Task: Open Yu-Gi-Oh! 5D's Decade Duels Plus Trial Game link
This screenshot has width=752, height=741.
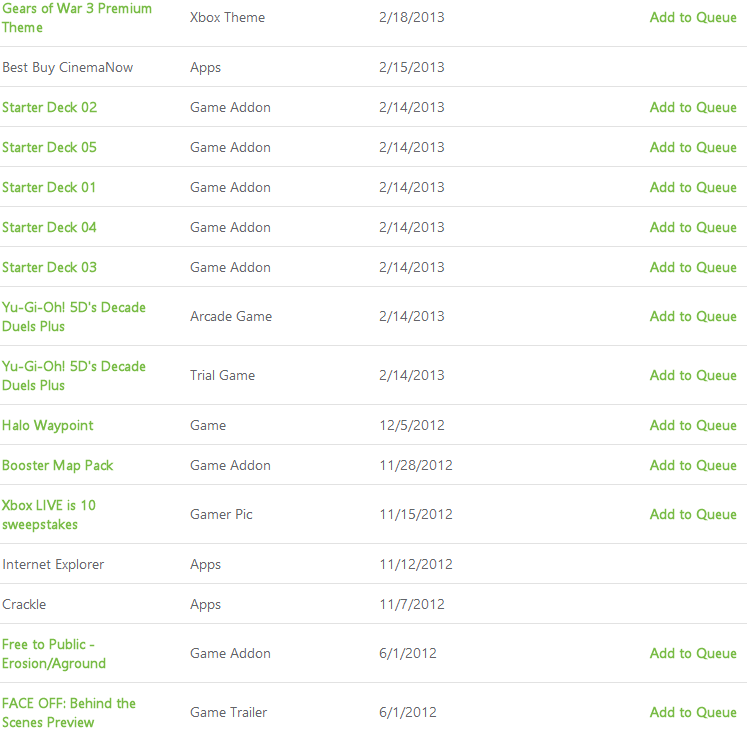Action: coord(74,376)
